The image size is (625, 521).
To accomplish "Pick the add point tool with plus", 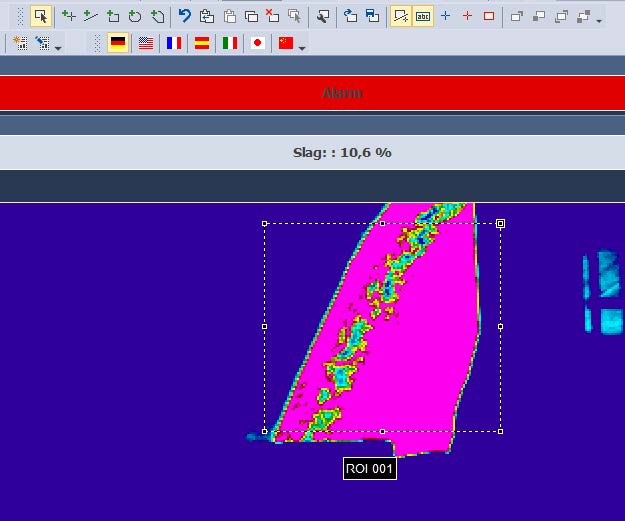I will (x=68, y=16).
